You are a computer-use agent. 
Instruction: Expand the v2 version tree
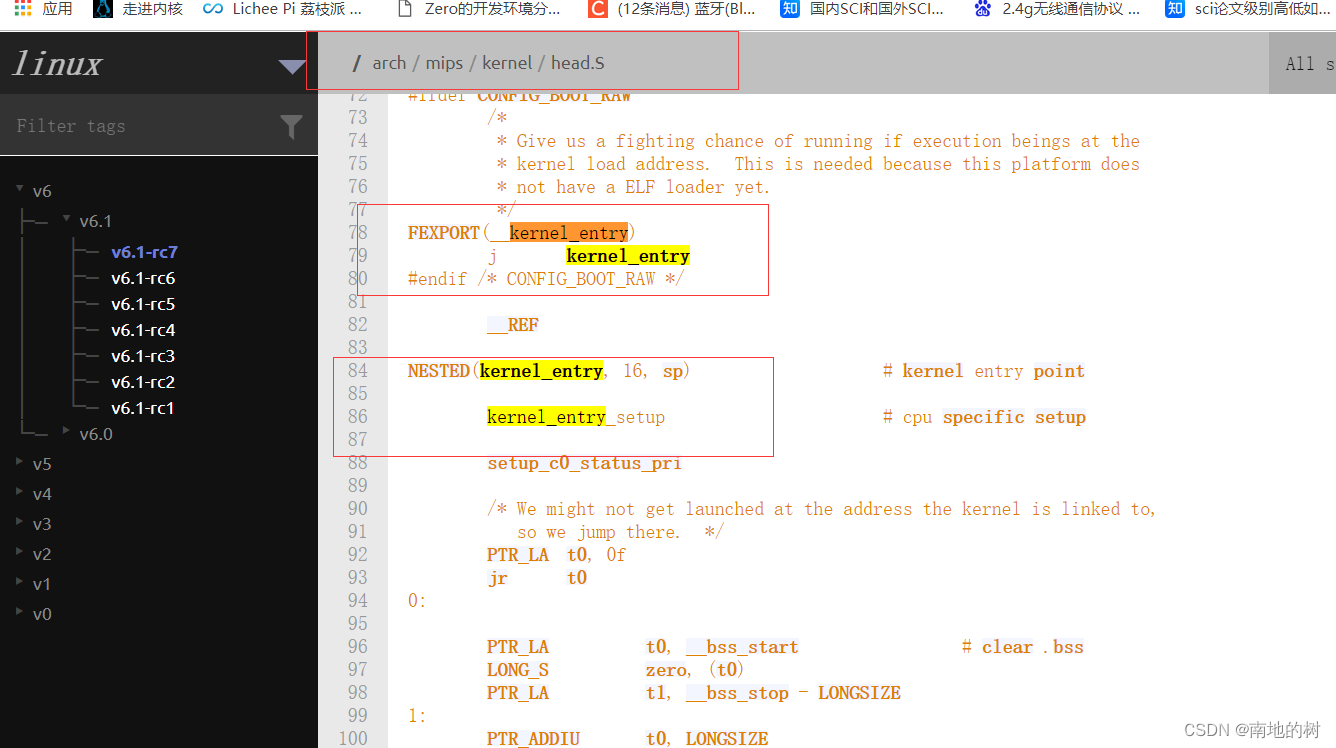pos(20,552)
